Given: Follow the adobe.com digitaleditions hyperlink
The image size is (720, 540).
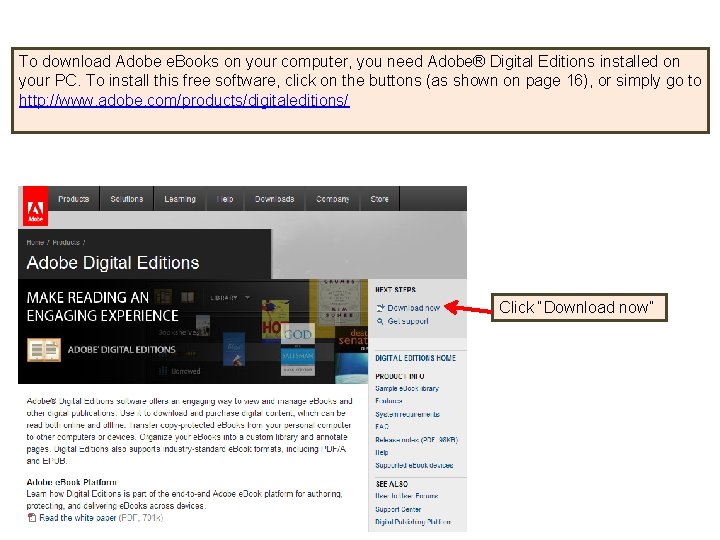Looking at the screenshot, I should [184, 100].
